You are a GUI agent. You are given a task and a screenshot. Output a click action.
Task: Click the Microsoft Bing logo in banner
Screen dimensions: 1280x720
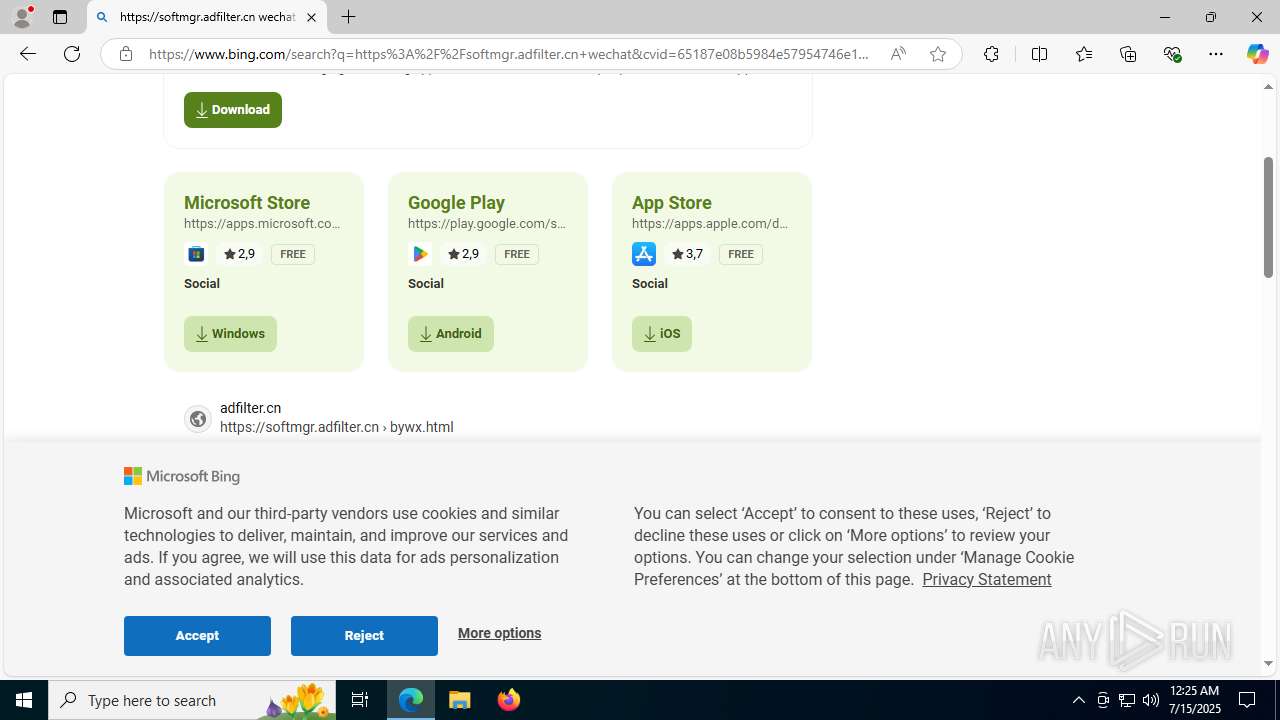tap(182, 477)
